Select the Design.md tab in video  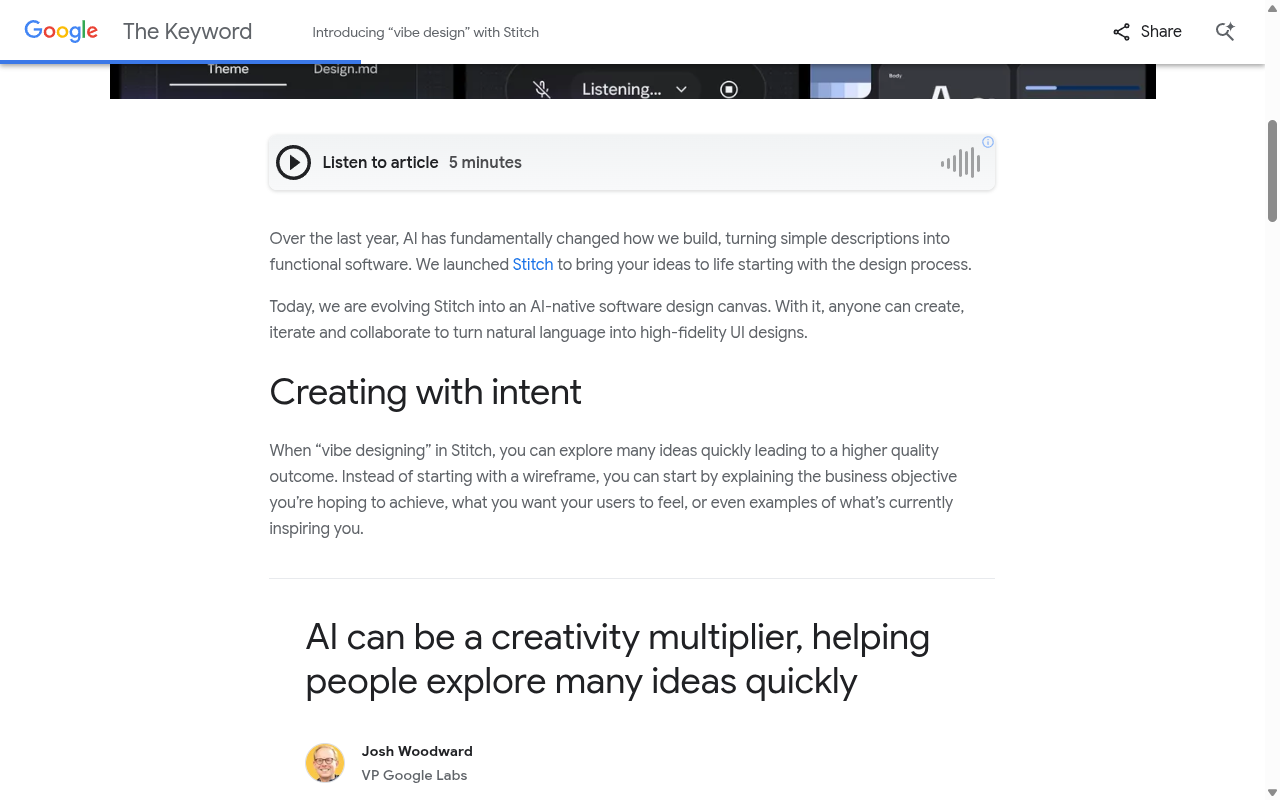(x=345, y=70)
